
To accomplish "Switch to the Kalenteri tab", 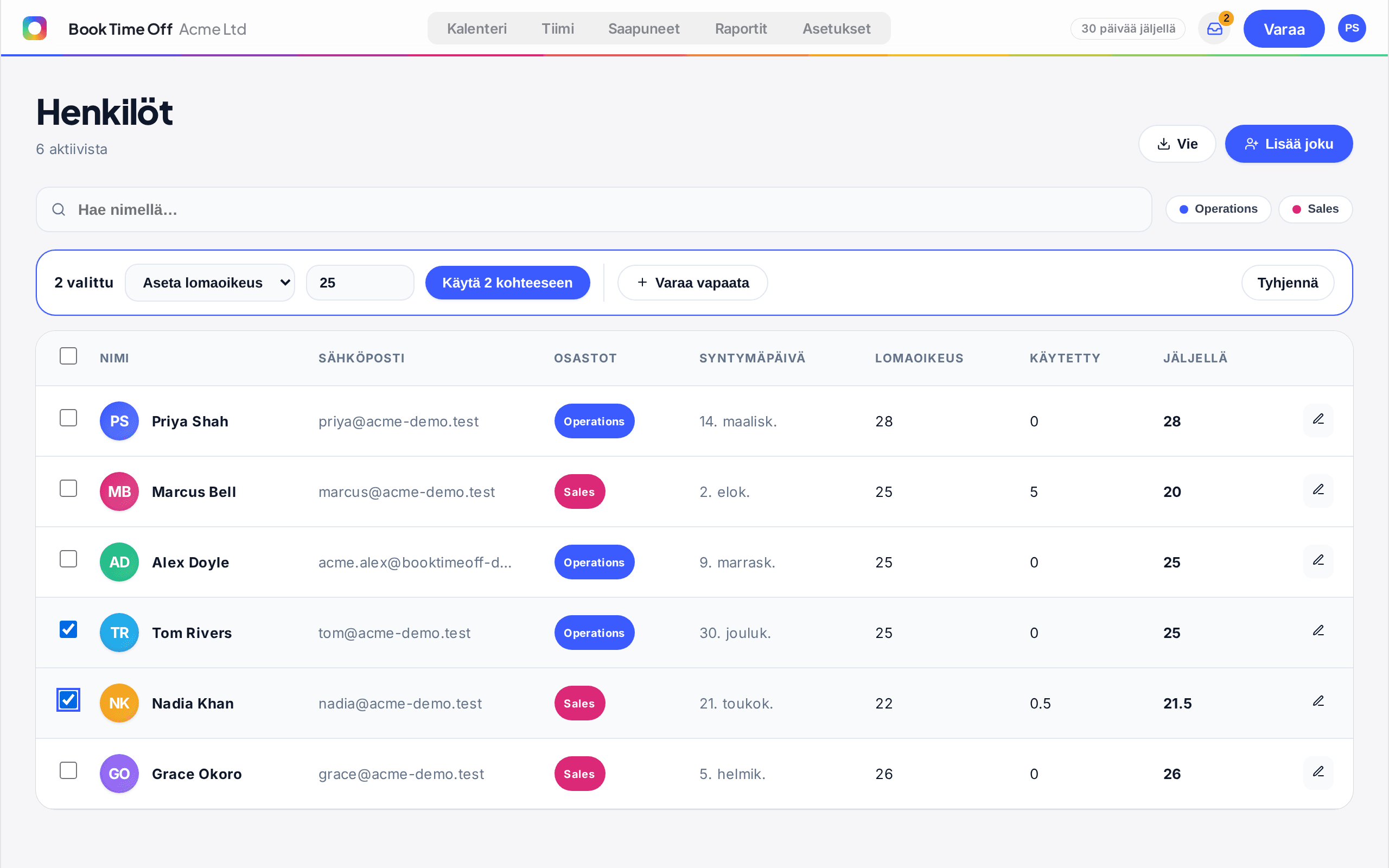I will pos(476,28).
